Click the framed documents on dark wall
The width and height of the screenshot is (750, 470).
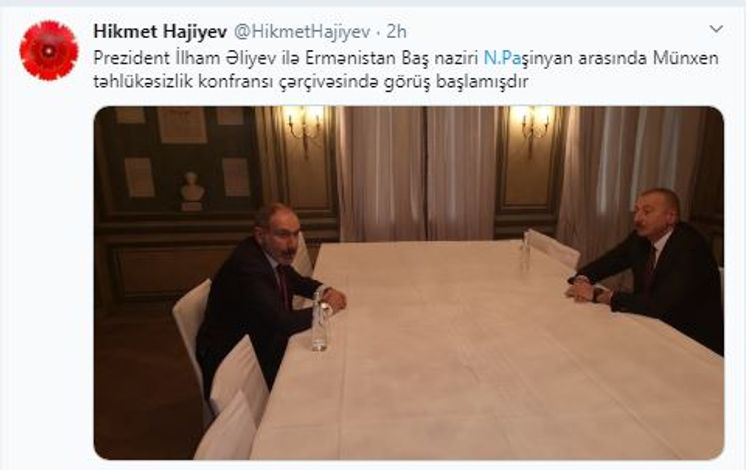(182, 151)
